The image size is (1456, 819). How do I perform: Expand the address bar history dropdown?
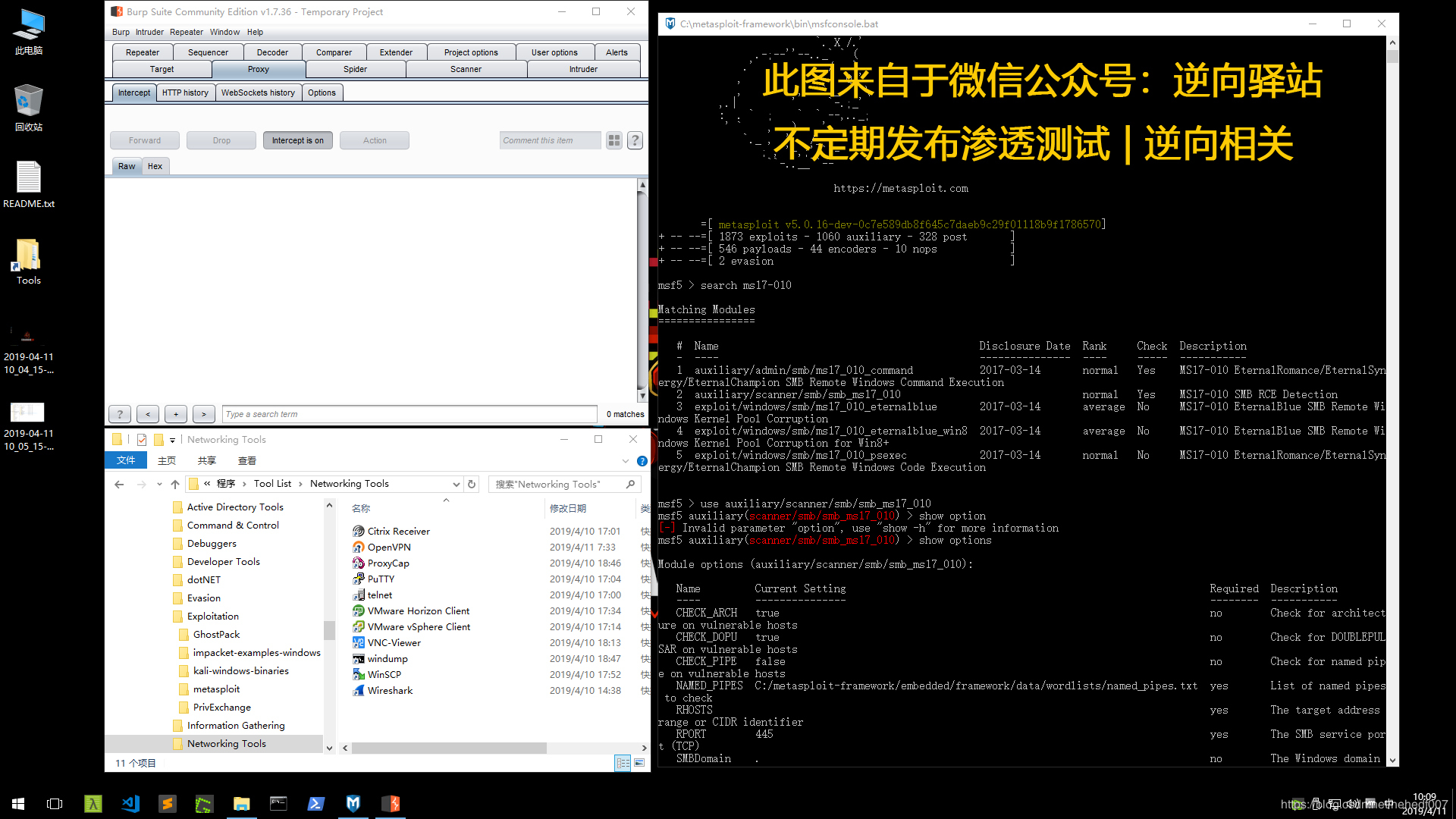(456, 484)
